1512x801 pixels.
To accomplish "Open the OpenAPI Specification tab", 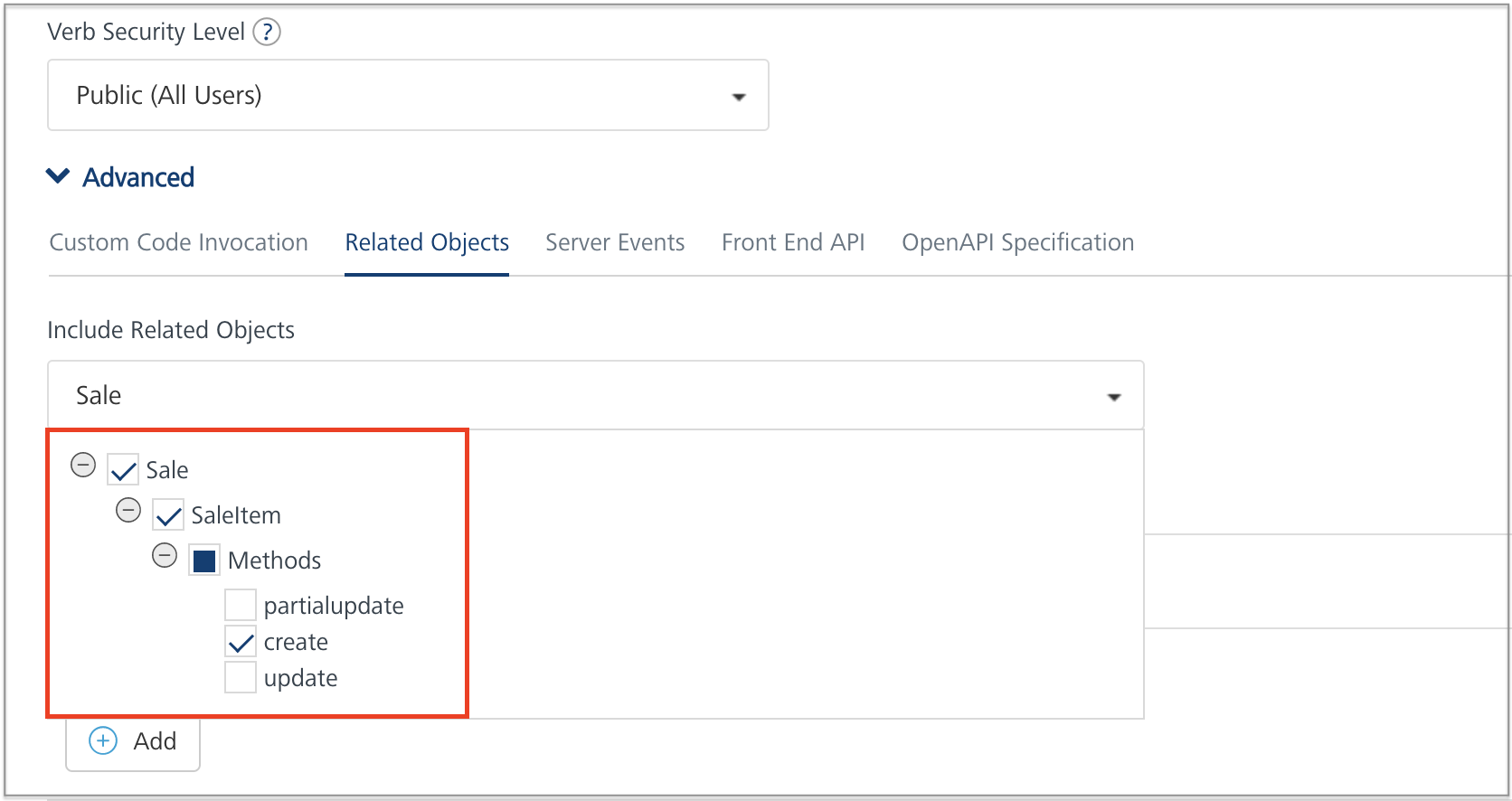I will [1017, 242].
